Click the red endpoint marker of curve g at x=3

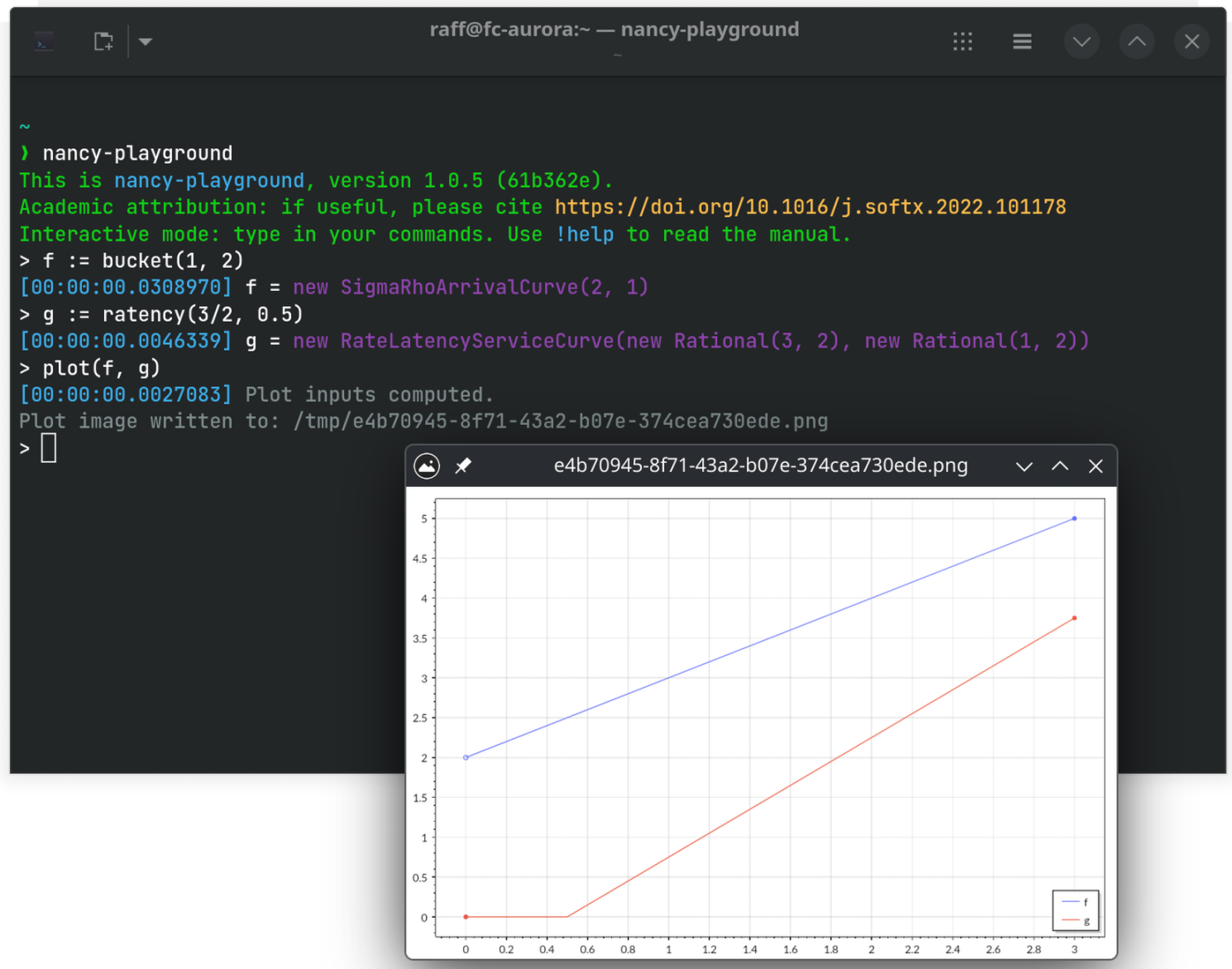coord(1074,618)
